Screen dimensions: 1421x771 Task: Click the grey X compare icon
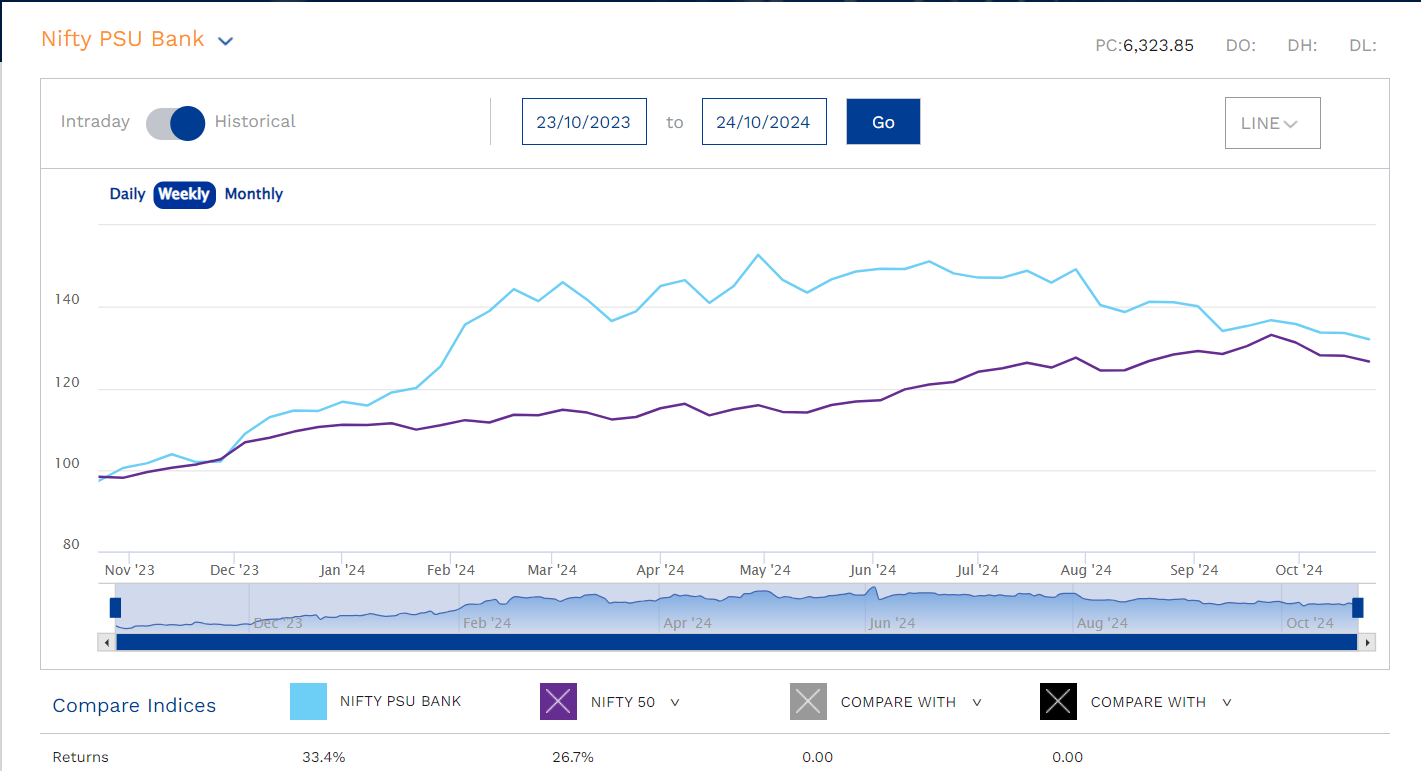point(808,702)
